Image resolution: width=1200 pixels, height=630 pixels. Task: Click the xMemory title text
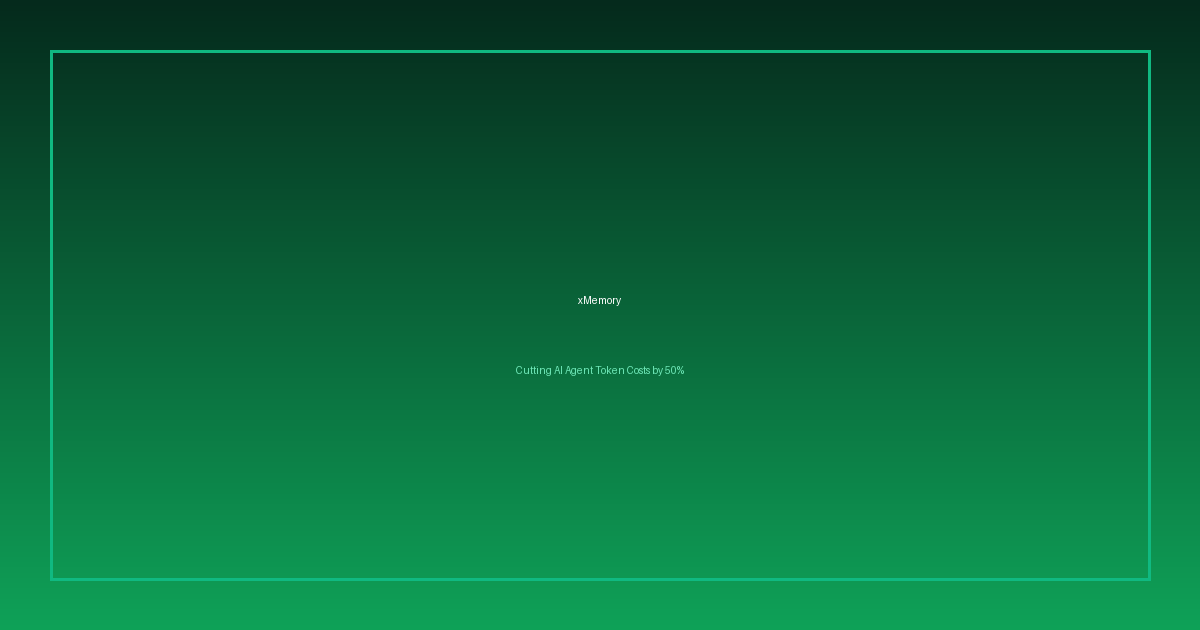pos(599,300)
